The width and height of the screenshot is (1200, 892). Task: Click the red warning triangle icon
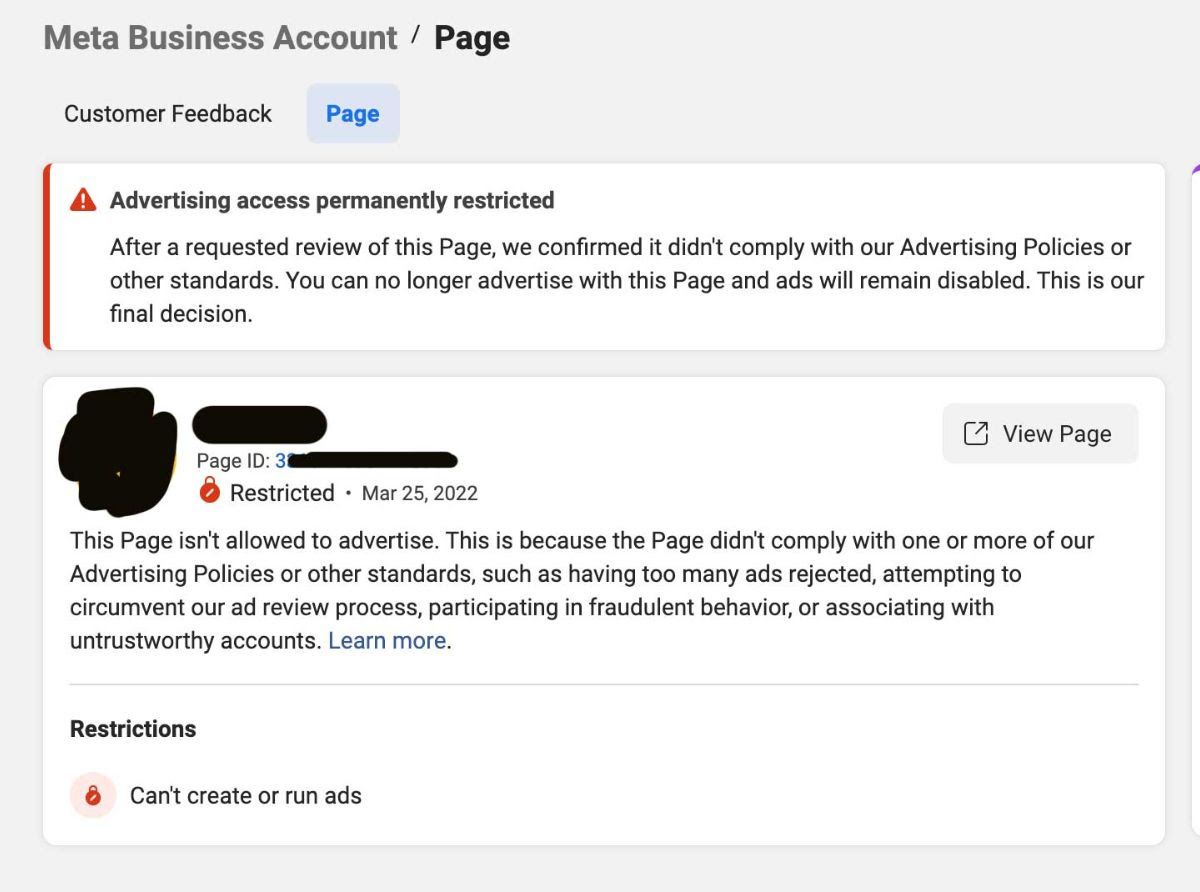[x=83, y=201]
